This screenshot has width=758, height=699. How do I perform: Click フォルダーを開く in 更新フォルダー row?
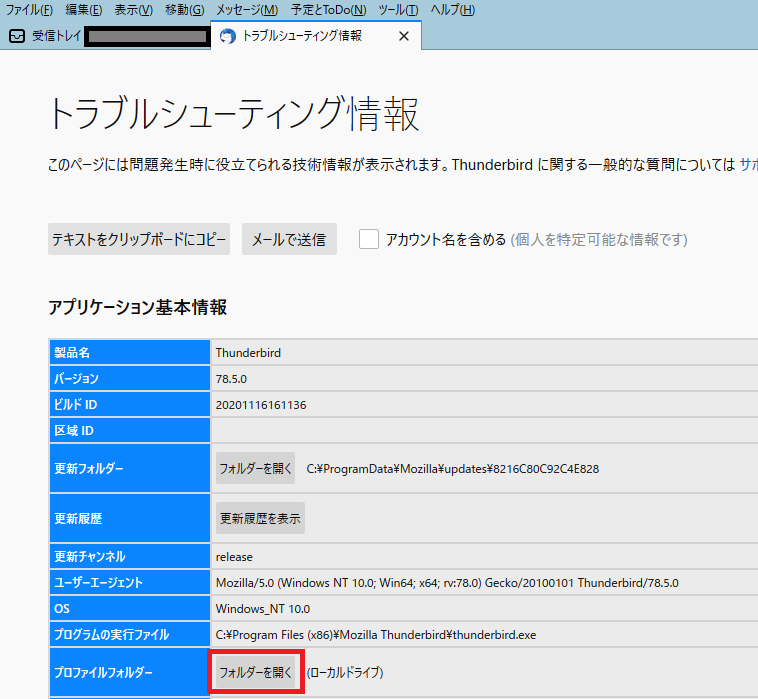point(255,468)
